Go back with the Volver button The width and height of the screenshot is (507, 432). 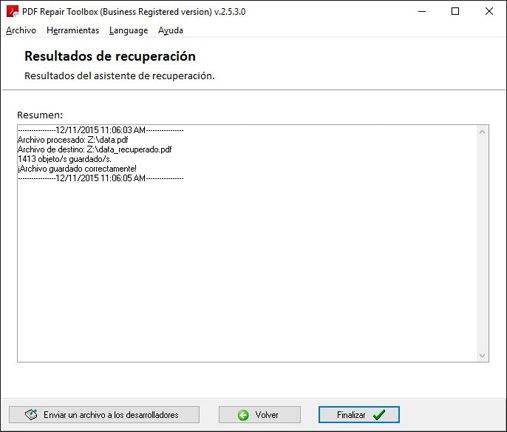pos(259,415)
